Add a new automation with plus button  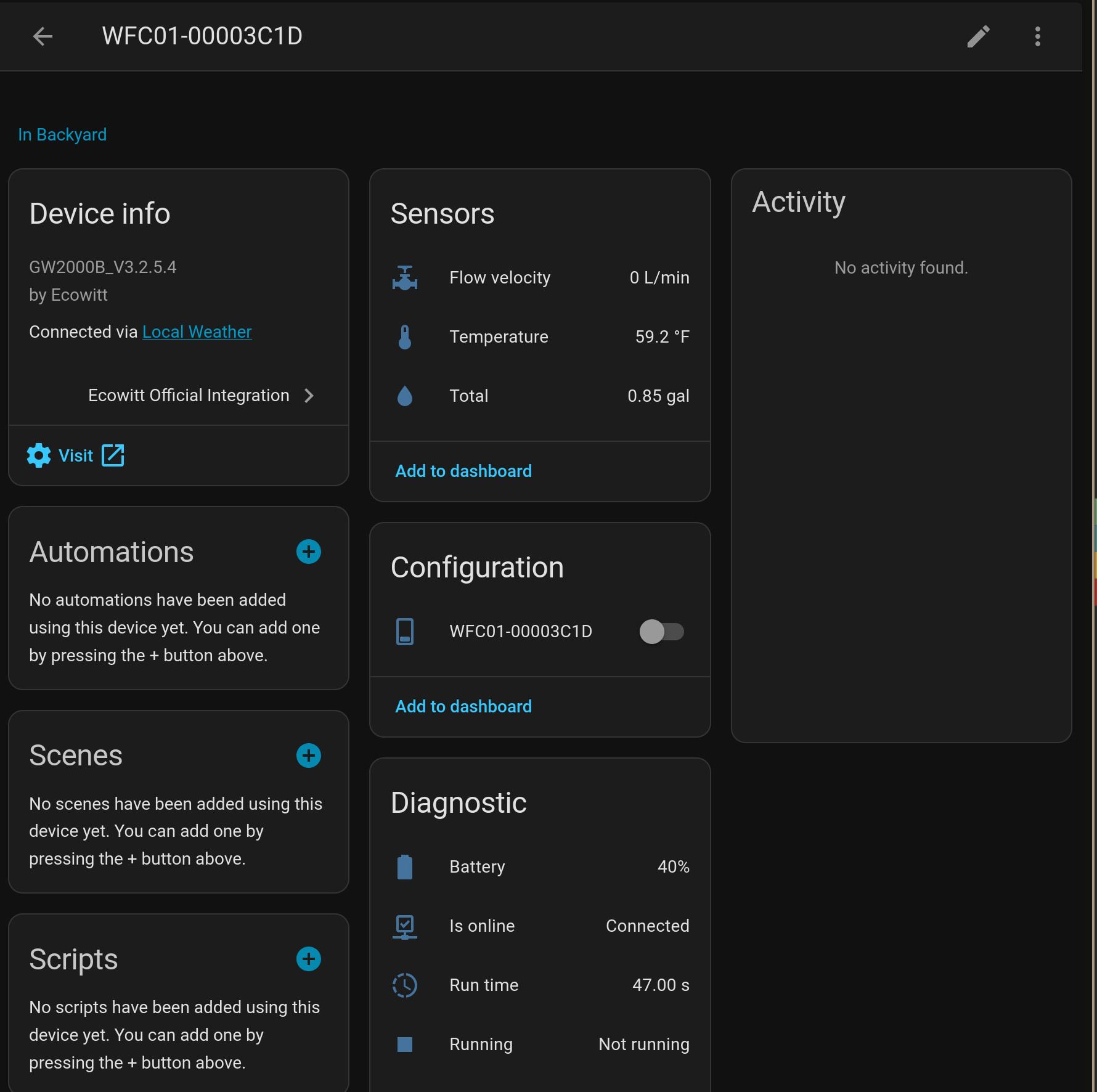pos(309,552)
